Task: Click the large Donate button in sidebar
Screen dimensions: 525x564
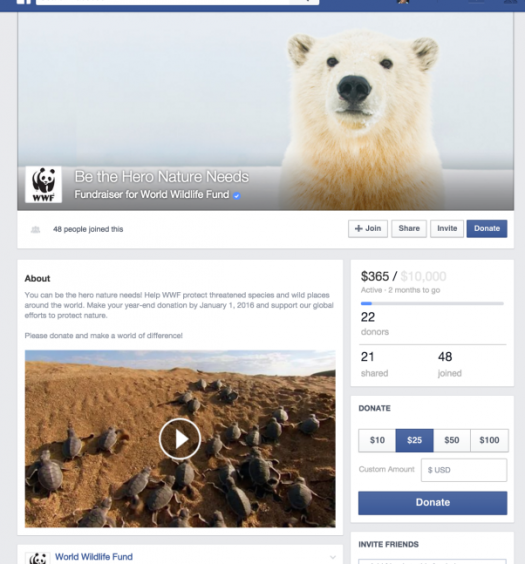Action: coord(433,503)
